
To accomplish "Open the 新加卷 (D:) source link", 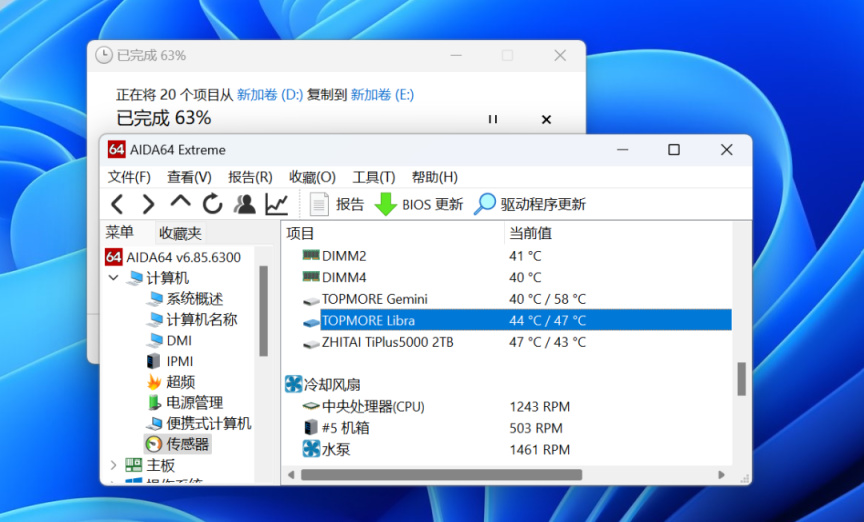I will click(270, 95).
